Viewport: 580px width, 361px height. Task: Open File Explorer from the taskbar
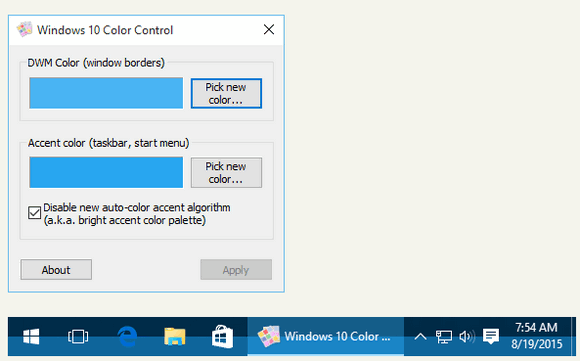tap(175, 337)
